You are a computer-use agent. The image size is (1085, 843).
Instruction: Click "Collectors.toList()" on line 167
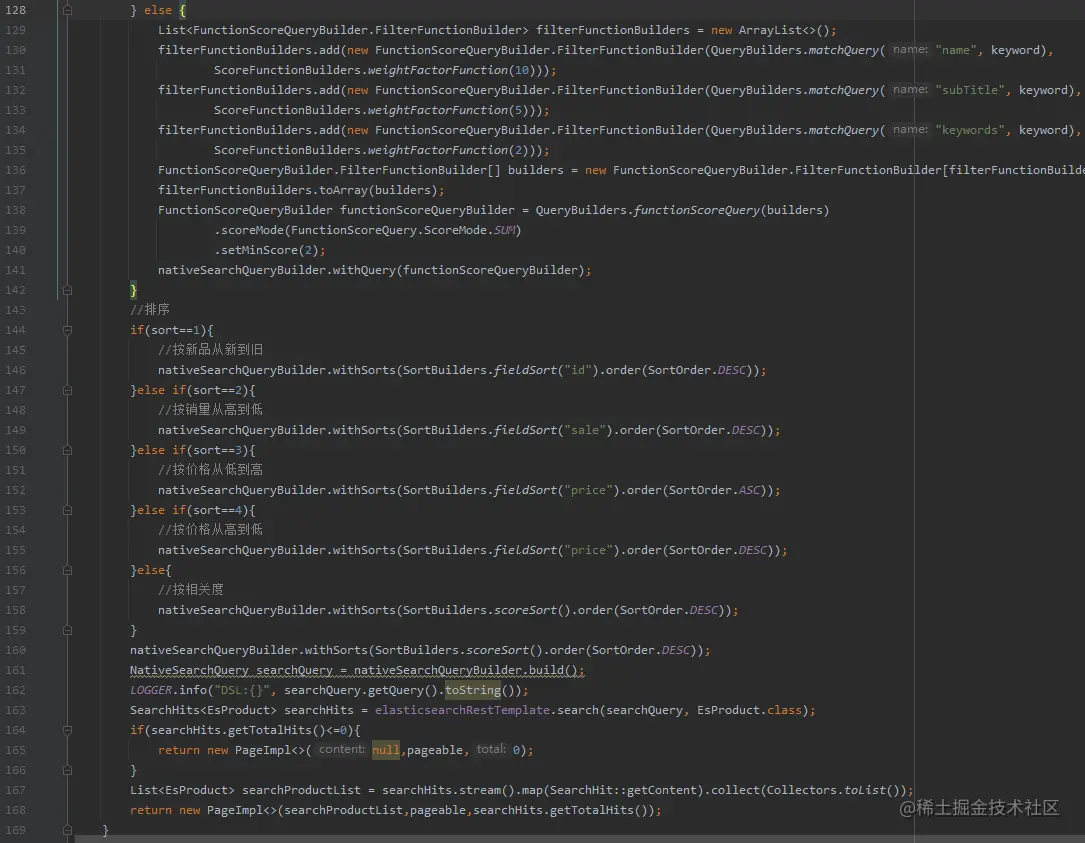point(832,790)
